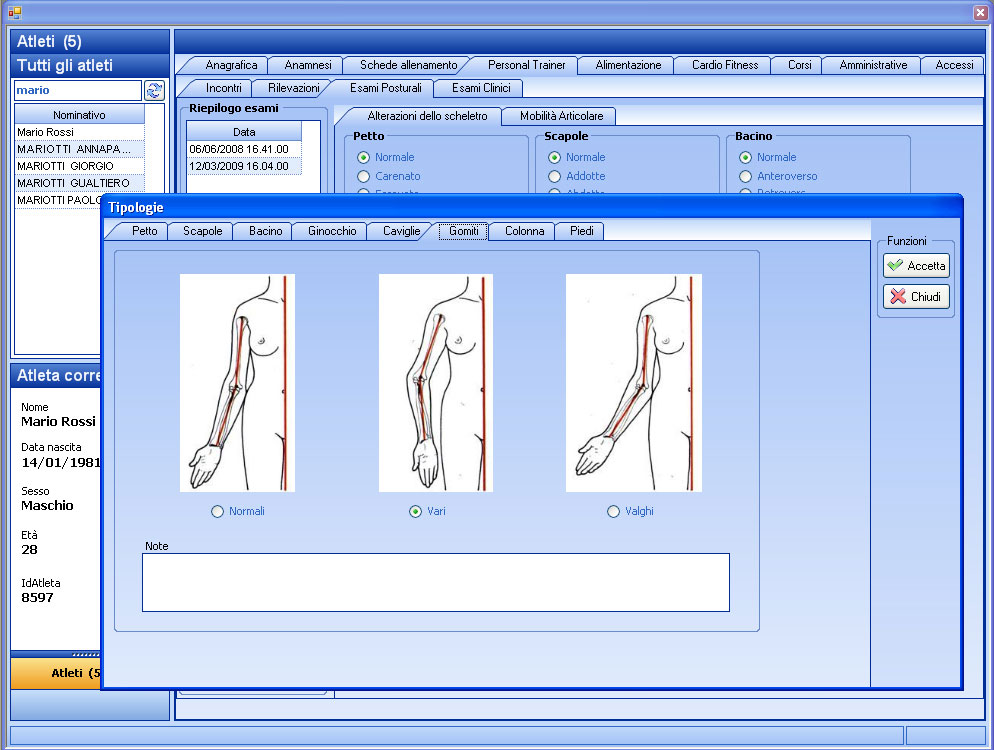Screen dimensions: 994x750
Task: Click the athlete search field containing mario
Action: [77, 90]
